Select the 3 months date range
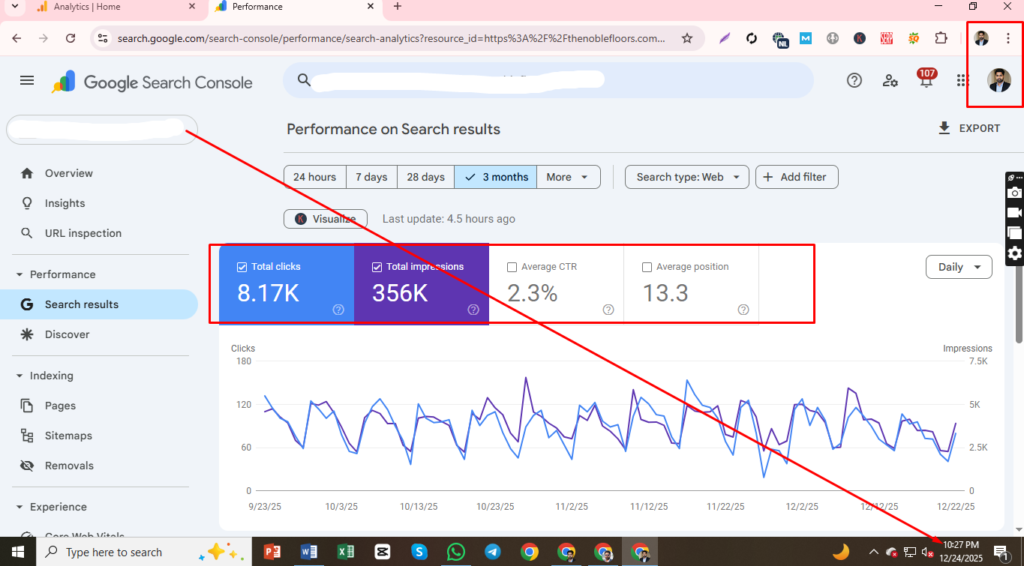The width and height of the screenshot is (1024, 566). (496, 177)
